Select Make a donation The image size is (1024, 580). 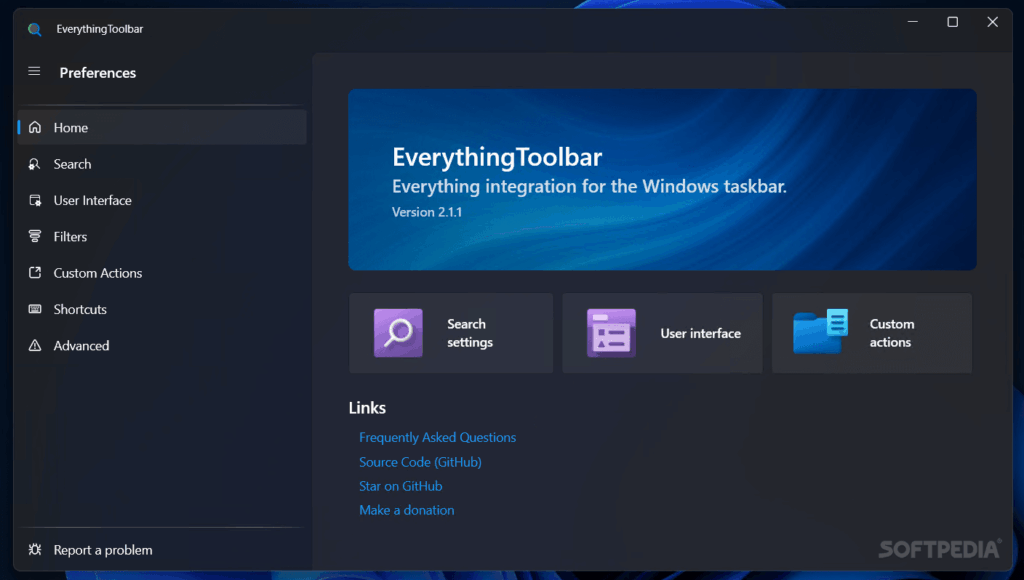point(406,509)
